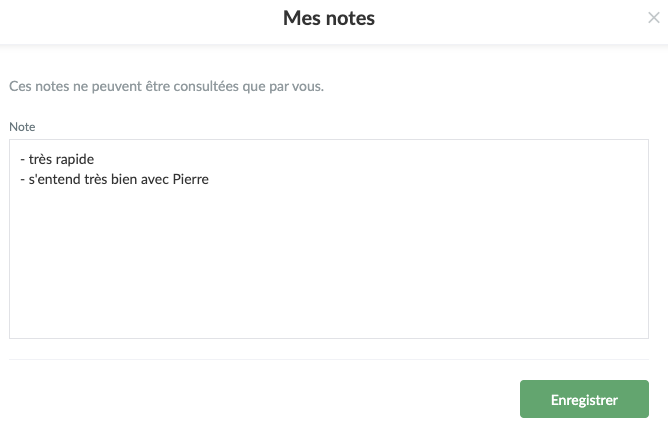The width and height of the screenshot is (668, 428).
Task: Click the divider line above Enregistrer
Action: tap(328, 359)
